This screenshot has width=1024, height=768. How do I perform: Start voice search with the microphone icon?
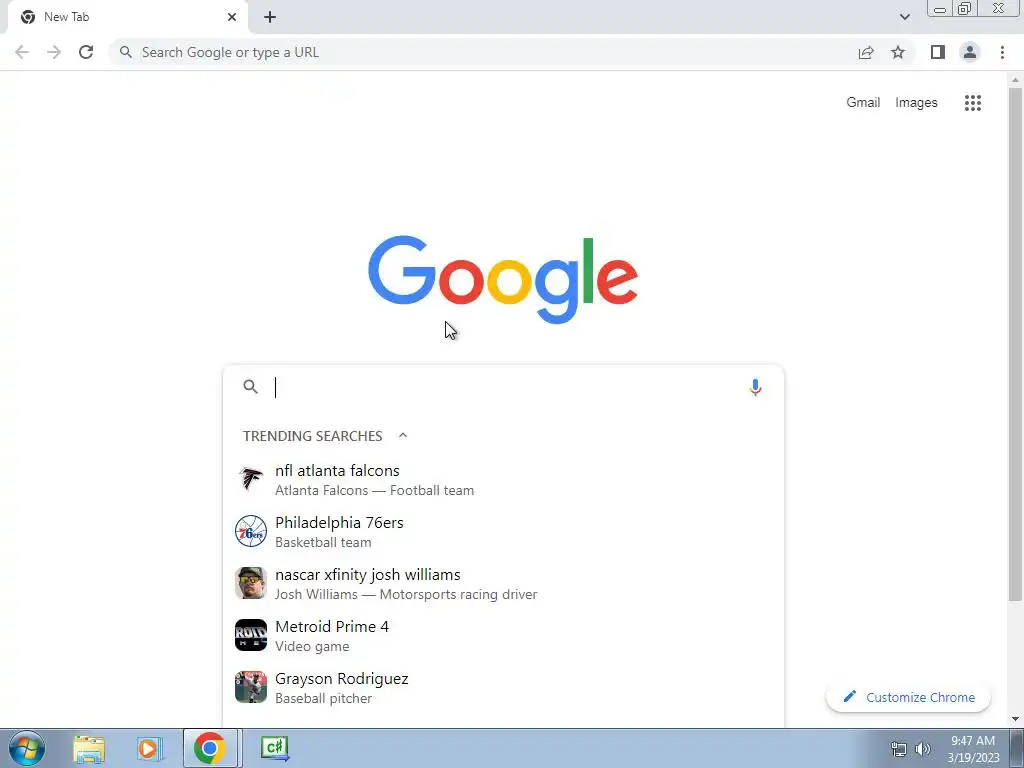755,387
